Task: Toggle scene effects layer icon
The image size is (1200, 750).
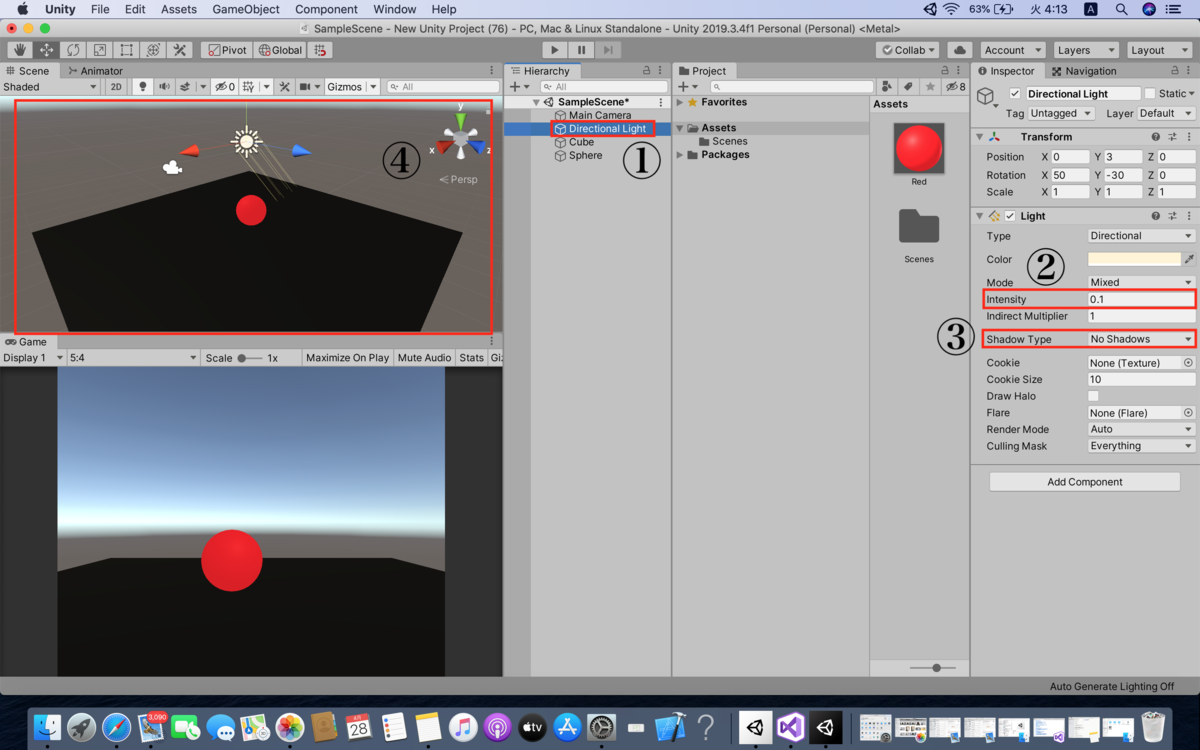Action: click(185, 87)
